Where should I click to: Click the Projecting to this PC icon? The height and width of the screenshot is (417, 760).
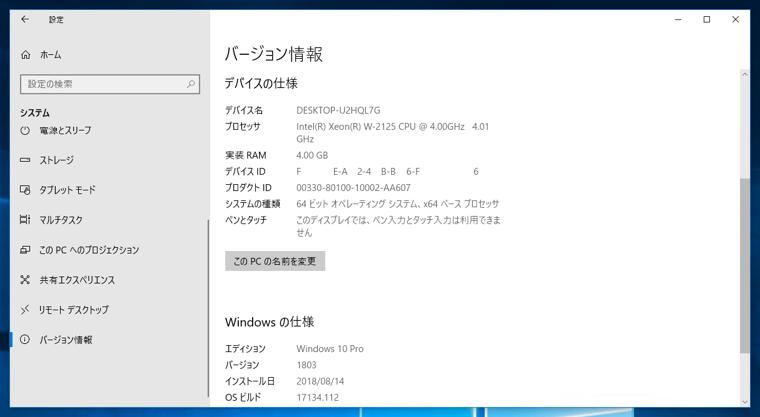(25, 250)
